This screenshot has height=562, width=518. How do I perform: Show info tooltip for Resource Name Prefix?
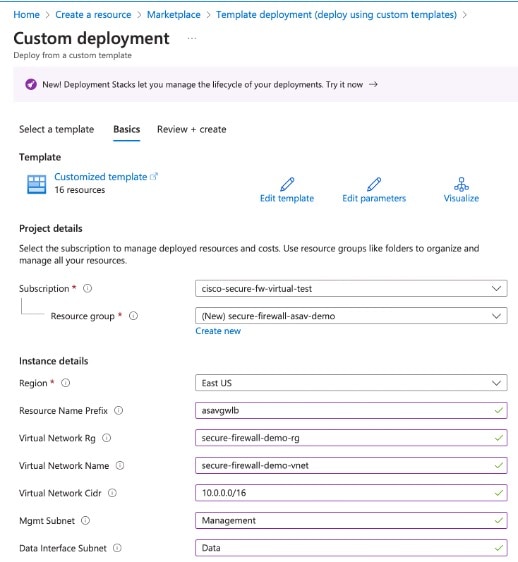(119, 410)
